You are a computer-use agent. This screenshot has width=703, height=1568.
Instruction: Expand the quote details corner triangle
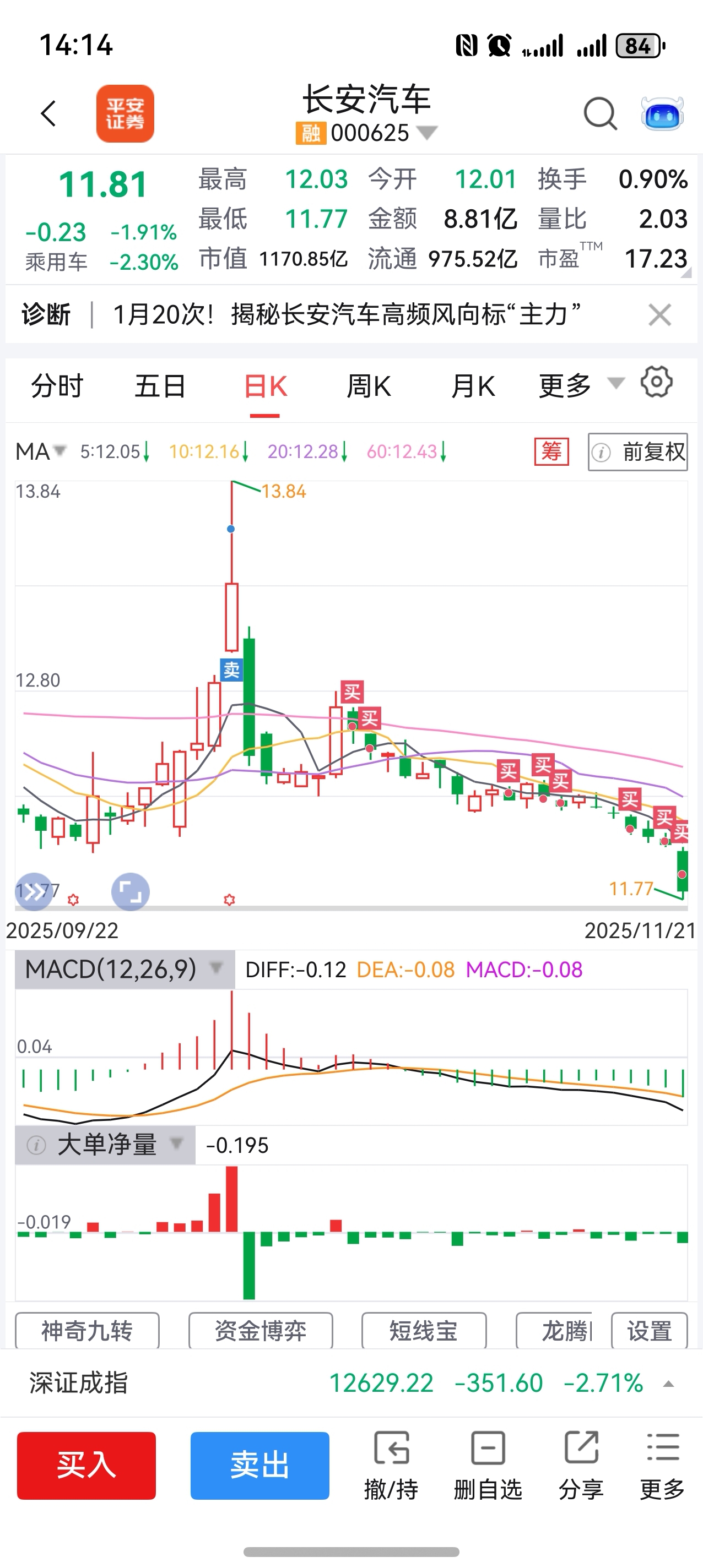(686, 273)
